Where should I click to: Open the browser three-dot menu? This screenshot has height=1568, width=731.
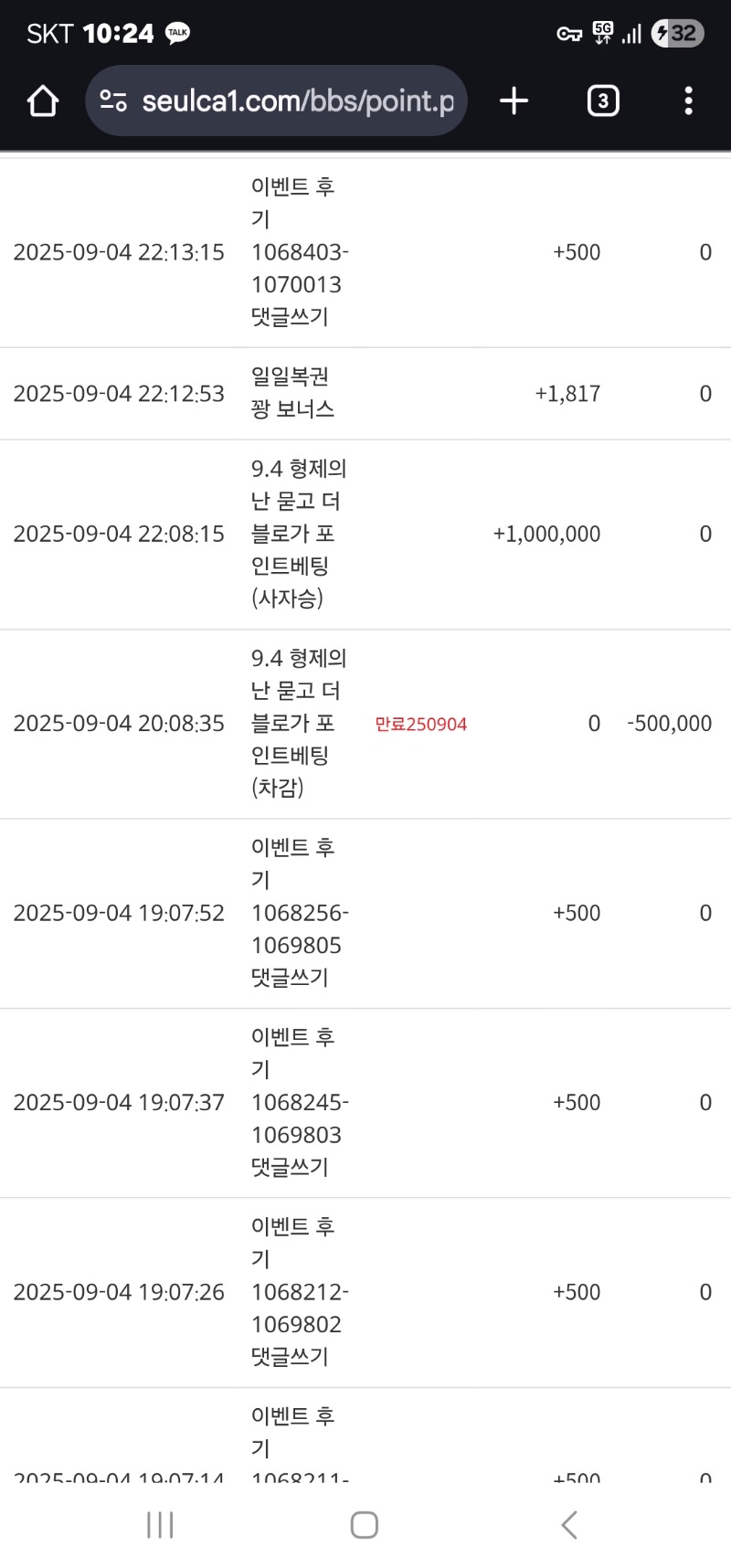coord(689,101)
